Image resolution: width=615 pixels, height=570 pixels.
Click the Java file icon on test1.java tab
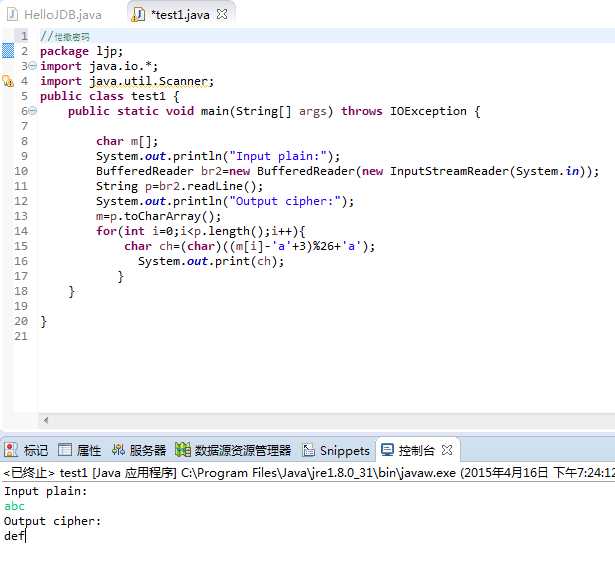[138, 15]
